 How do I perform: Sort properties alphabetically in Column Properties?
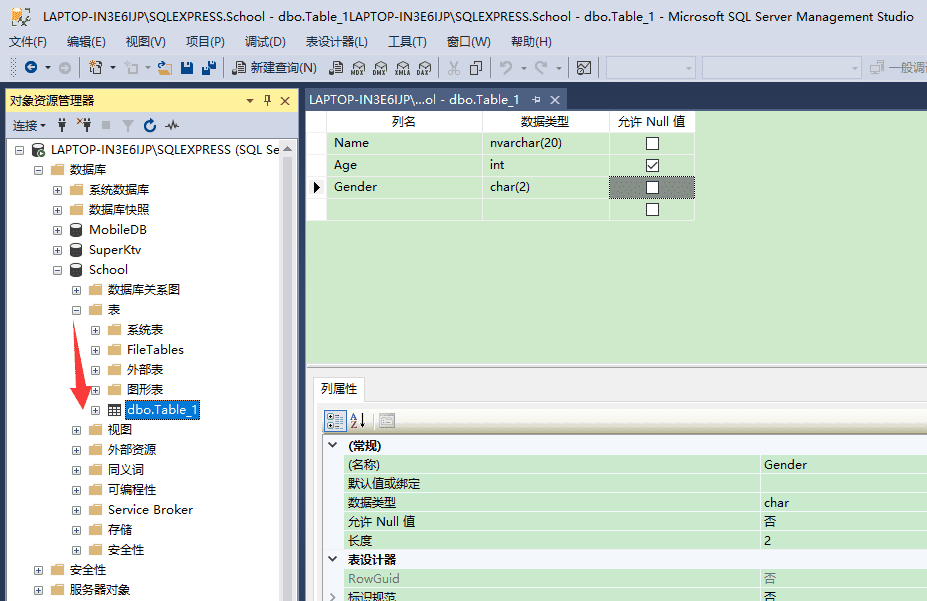pos(356,421)
